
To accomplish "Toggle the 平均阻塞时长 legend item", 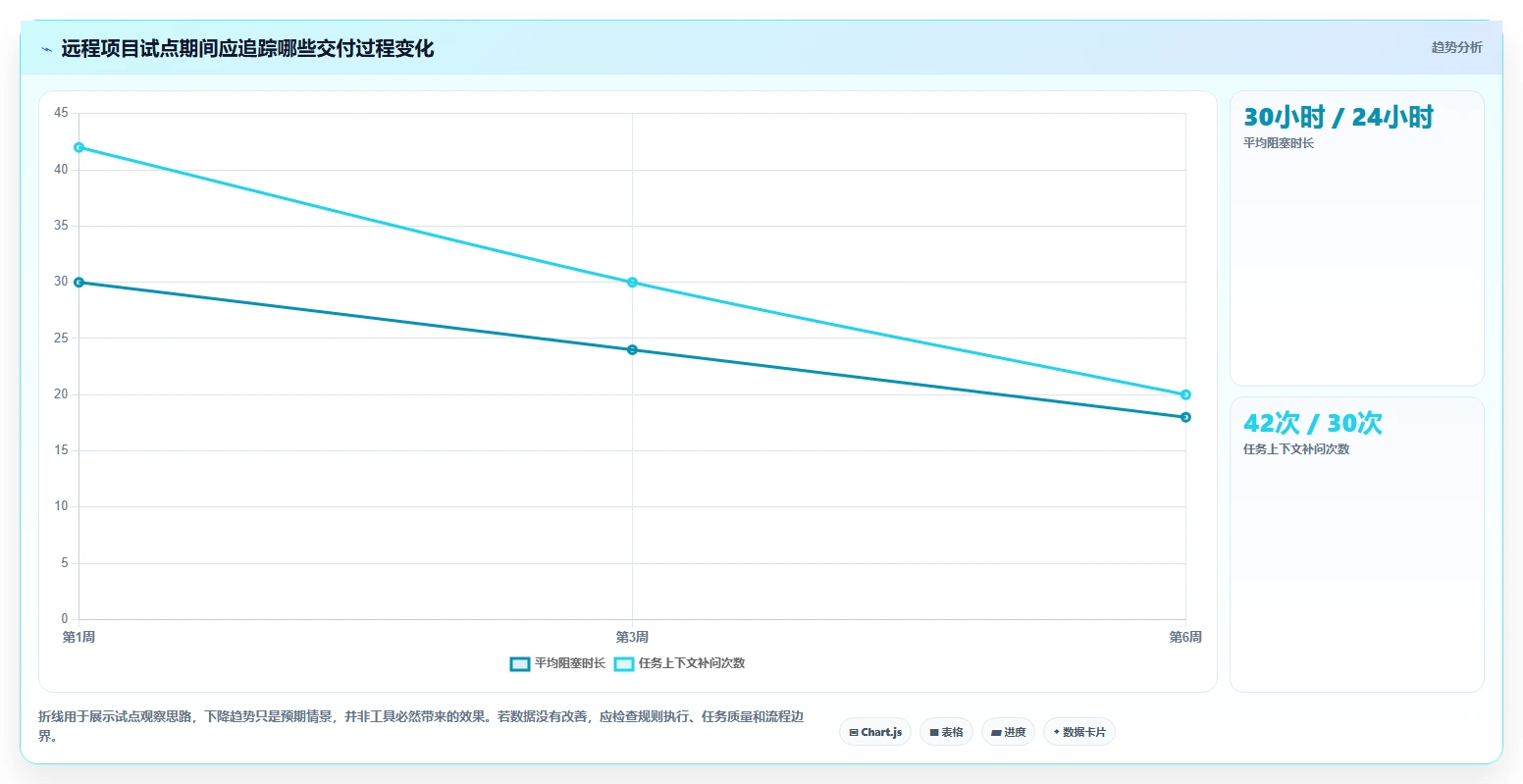I will [558, 663].
